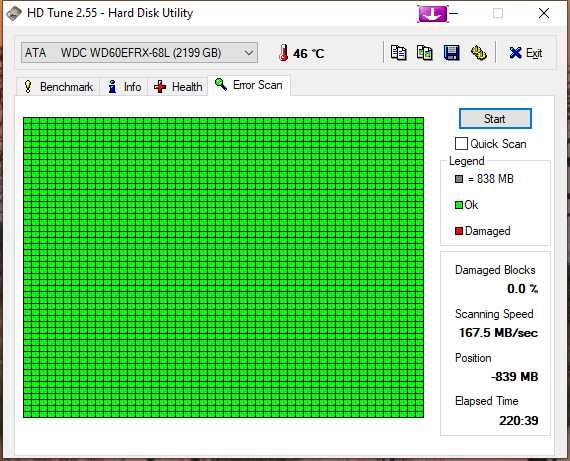Viewport: 570px width, 461px height.
Task: Click the HD Tune title bar icon
Action: click(14, 13)
